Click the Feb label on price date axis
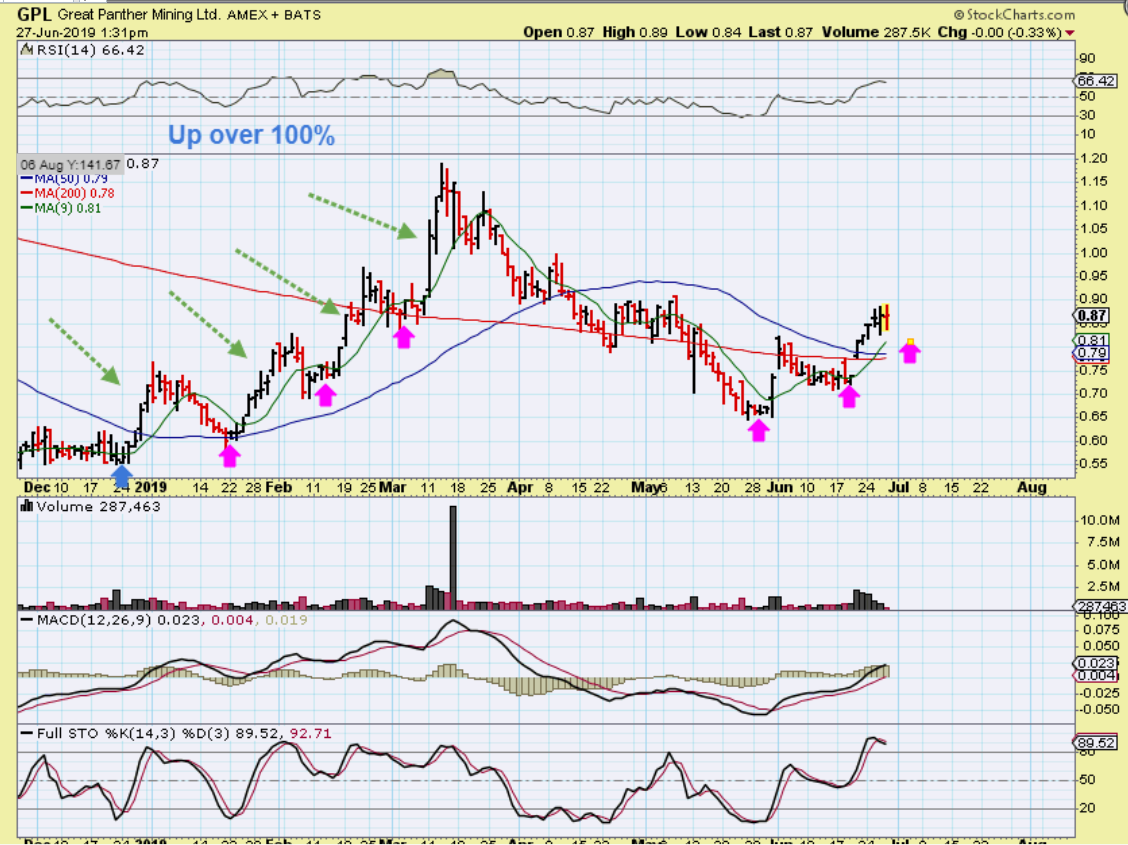The image size is (1128, 845). pos(278,488)
